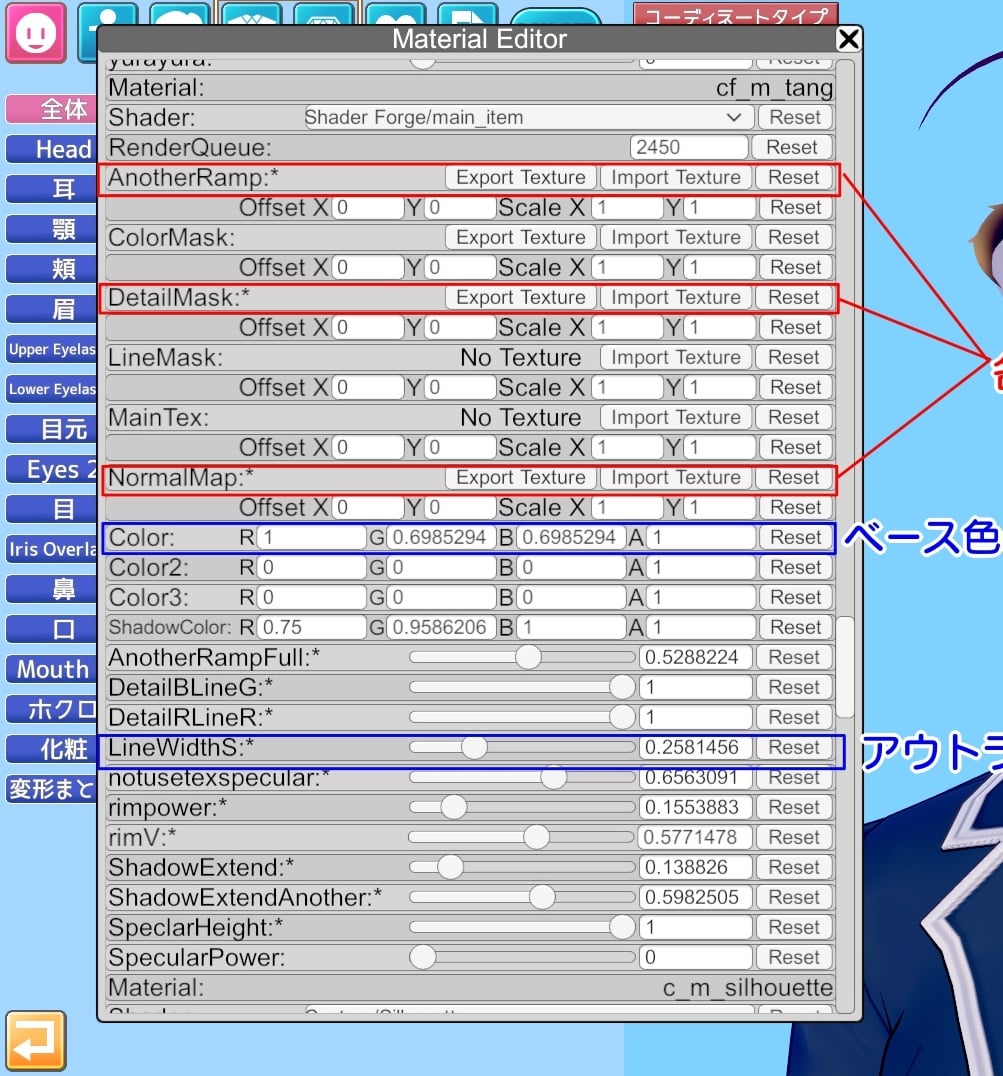Edit the AnotherRamp Offset X field

[x=368, y=208]
